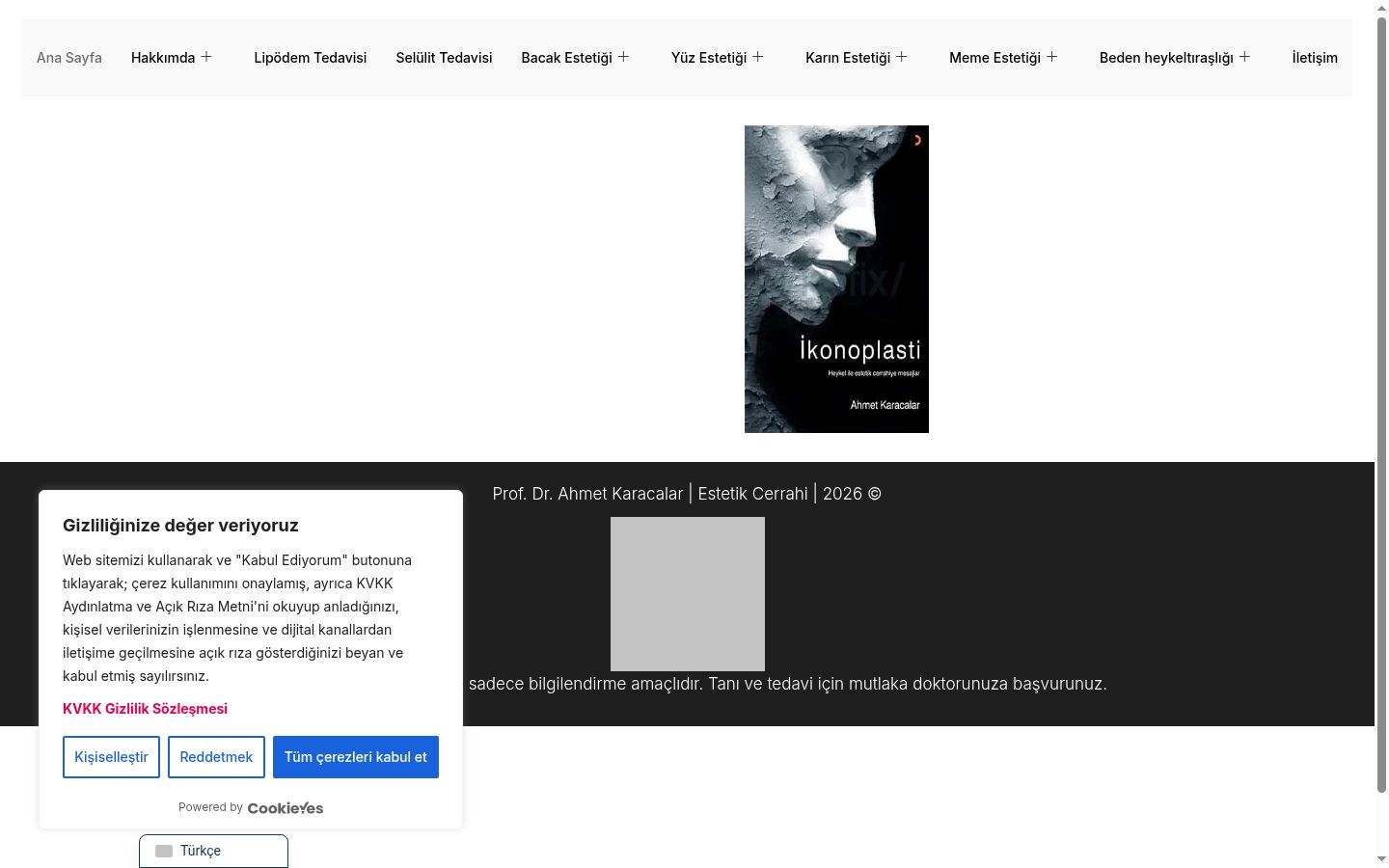Open the İletişim menu item

click(x=1315, y=58)
